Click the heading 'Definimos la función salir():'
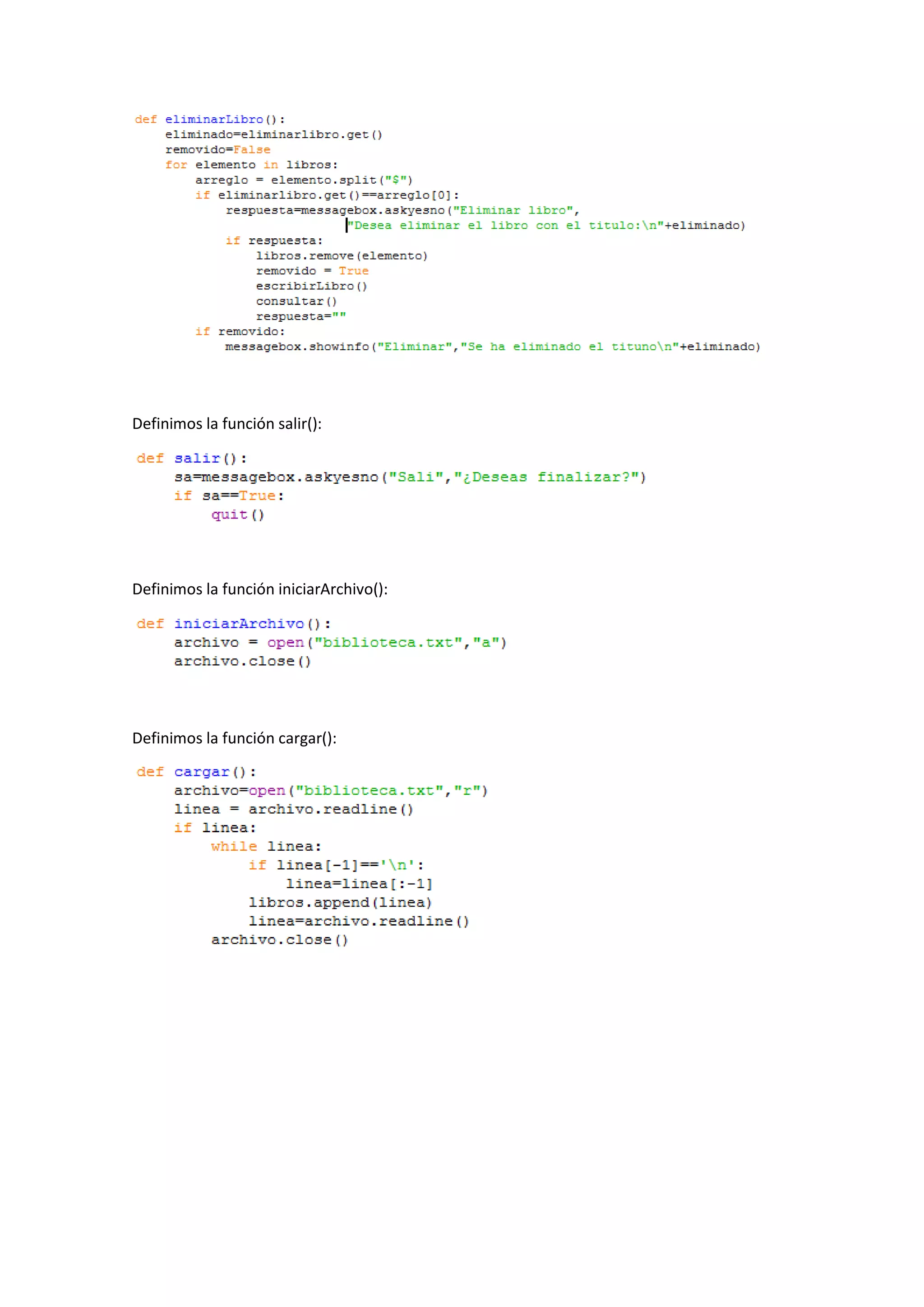The width and height of the screenshot is (924, 1307). click(x=226, y=423)
